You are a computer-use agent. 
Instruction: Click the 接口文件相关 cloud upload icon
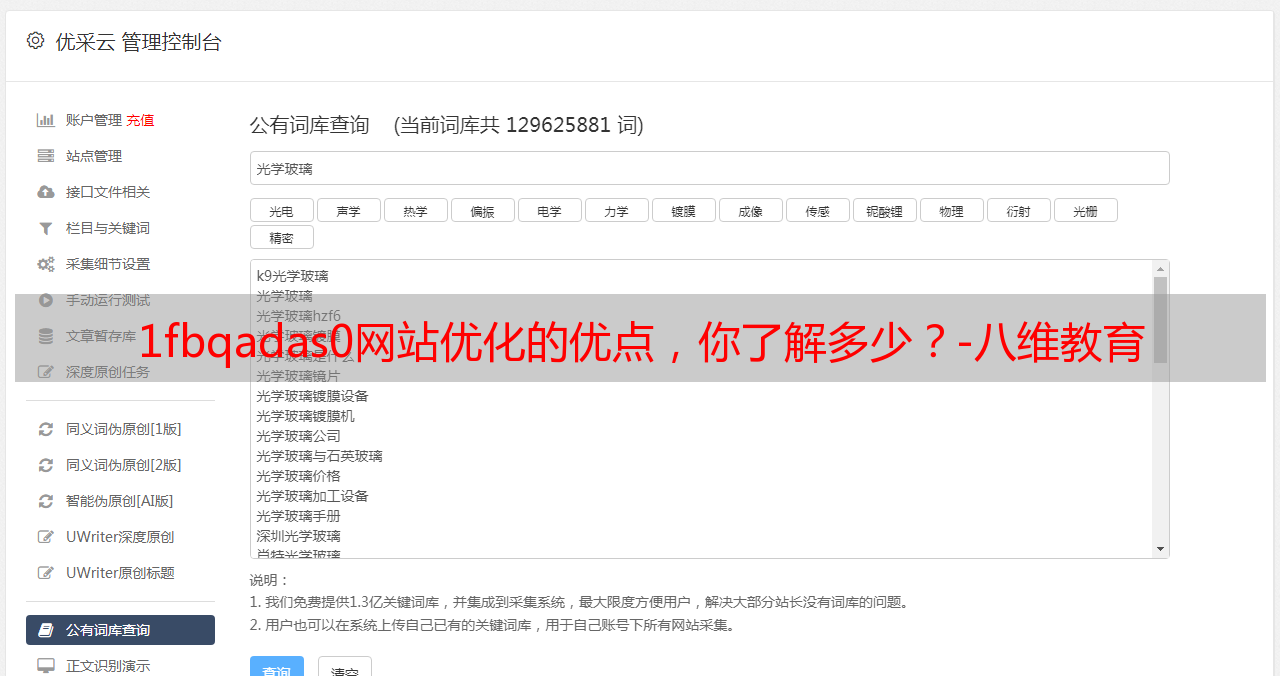46,192
